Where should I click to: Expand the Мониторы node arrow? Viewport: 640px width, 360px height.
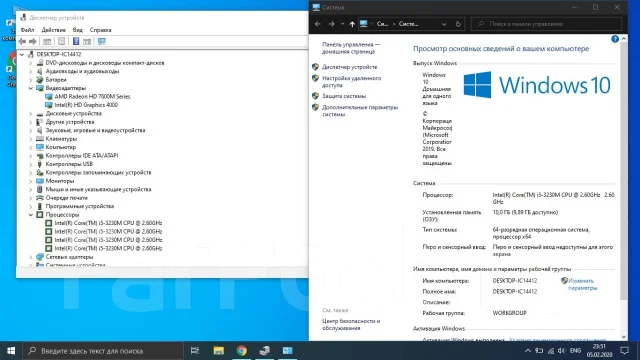tap(31, 181)
